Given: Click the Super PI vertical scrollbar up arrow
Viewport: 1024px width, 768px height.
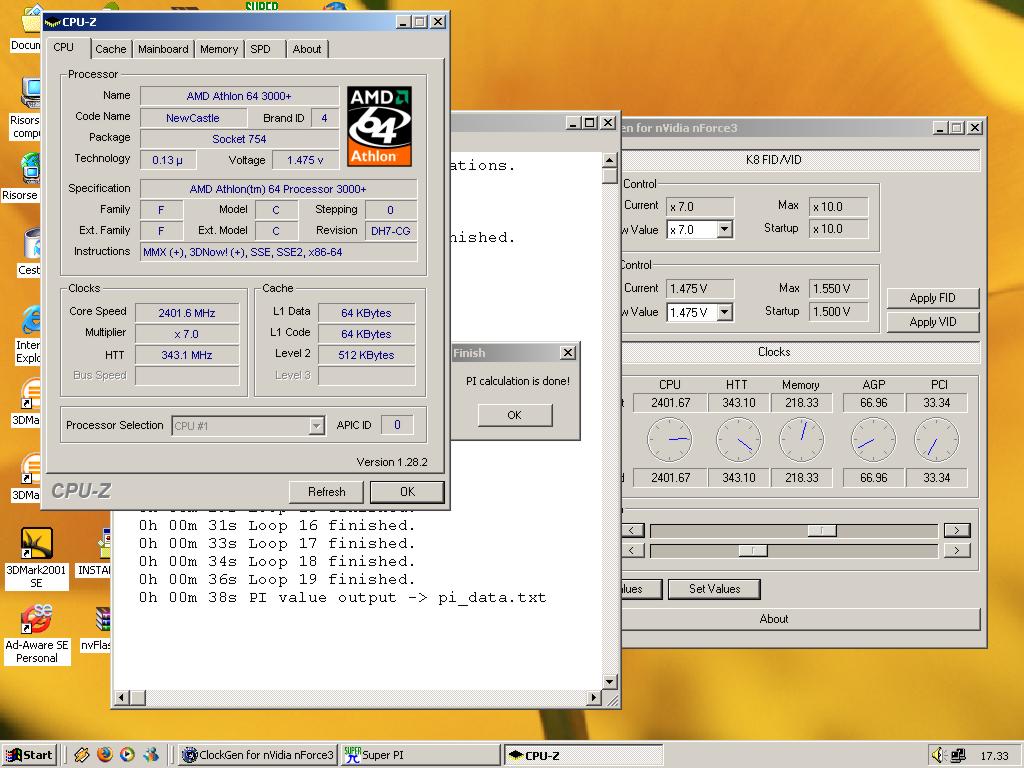Looking at the screenshot, I should pos(610,160).
